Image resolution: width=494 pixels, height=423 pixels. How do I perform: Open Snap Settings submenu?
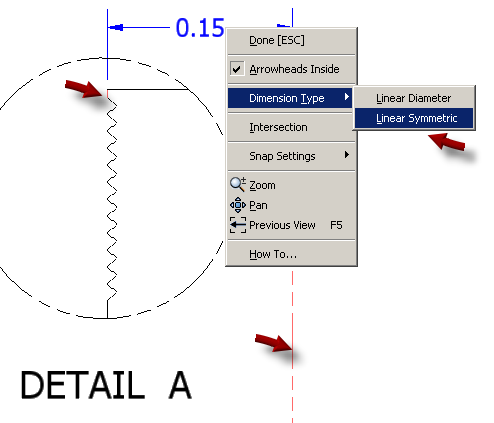291,156
